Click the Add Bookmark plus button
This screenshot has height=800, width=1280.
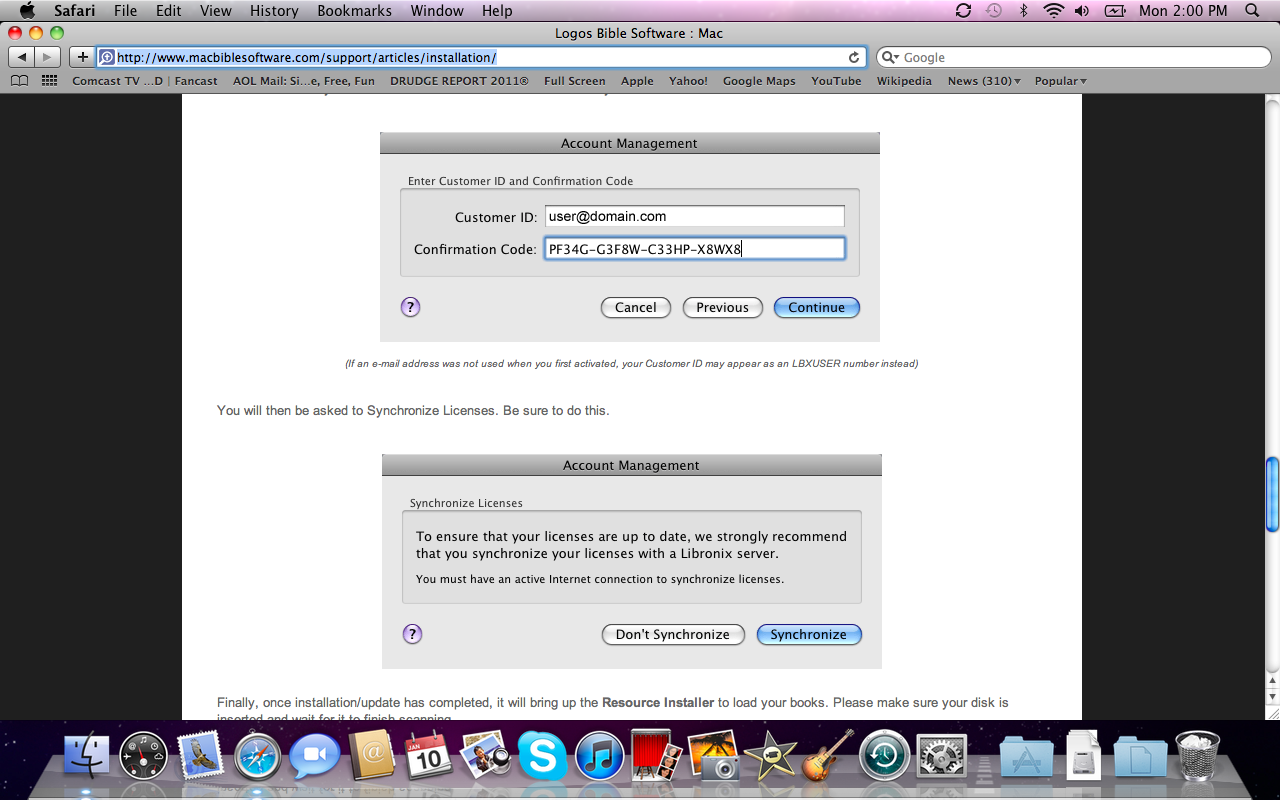(x=83, y=57)
